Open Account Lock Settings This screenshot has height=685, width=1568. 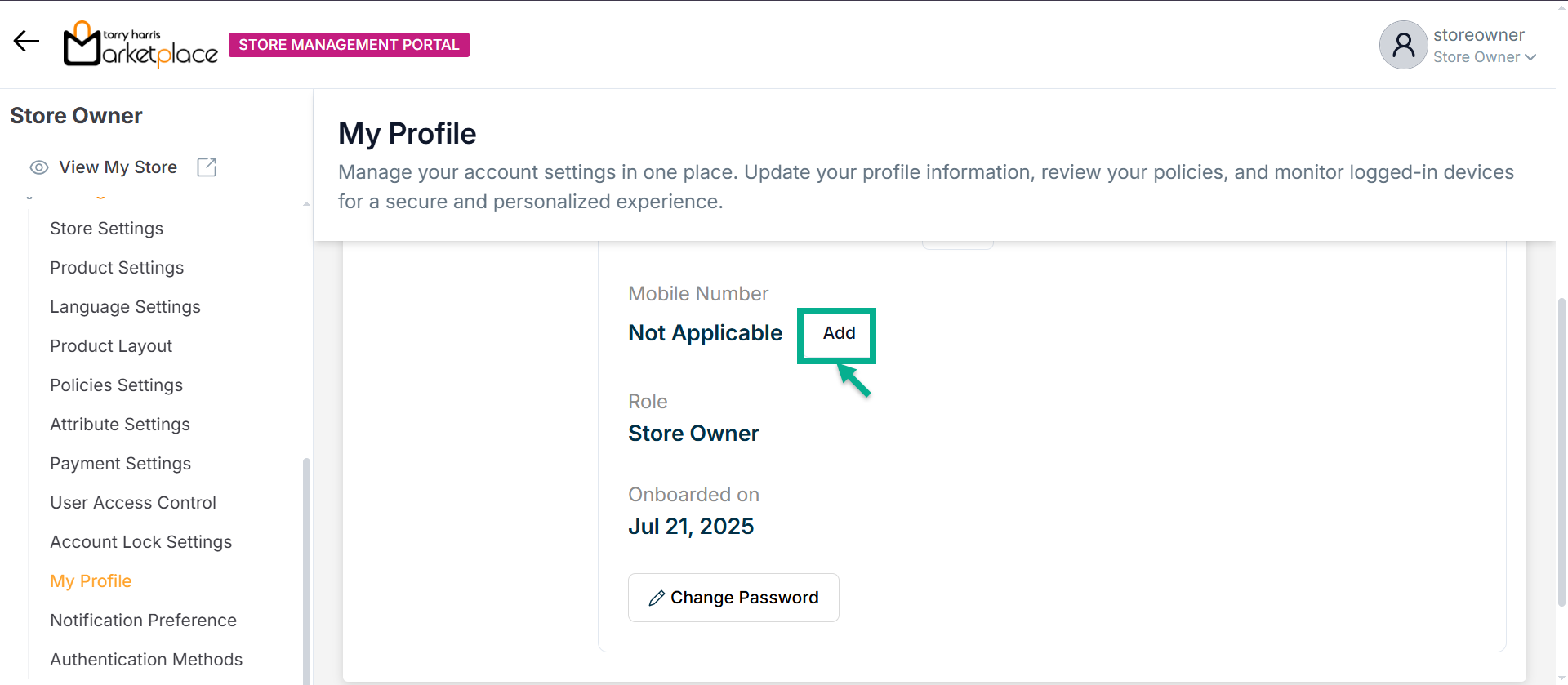pos(140,542)
